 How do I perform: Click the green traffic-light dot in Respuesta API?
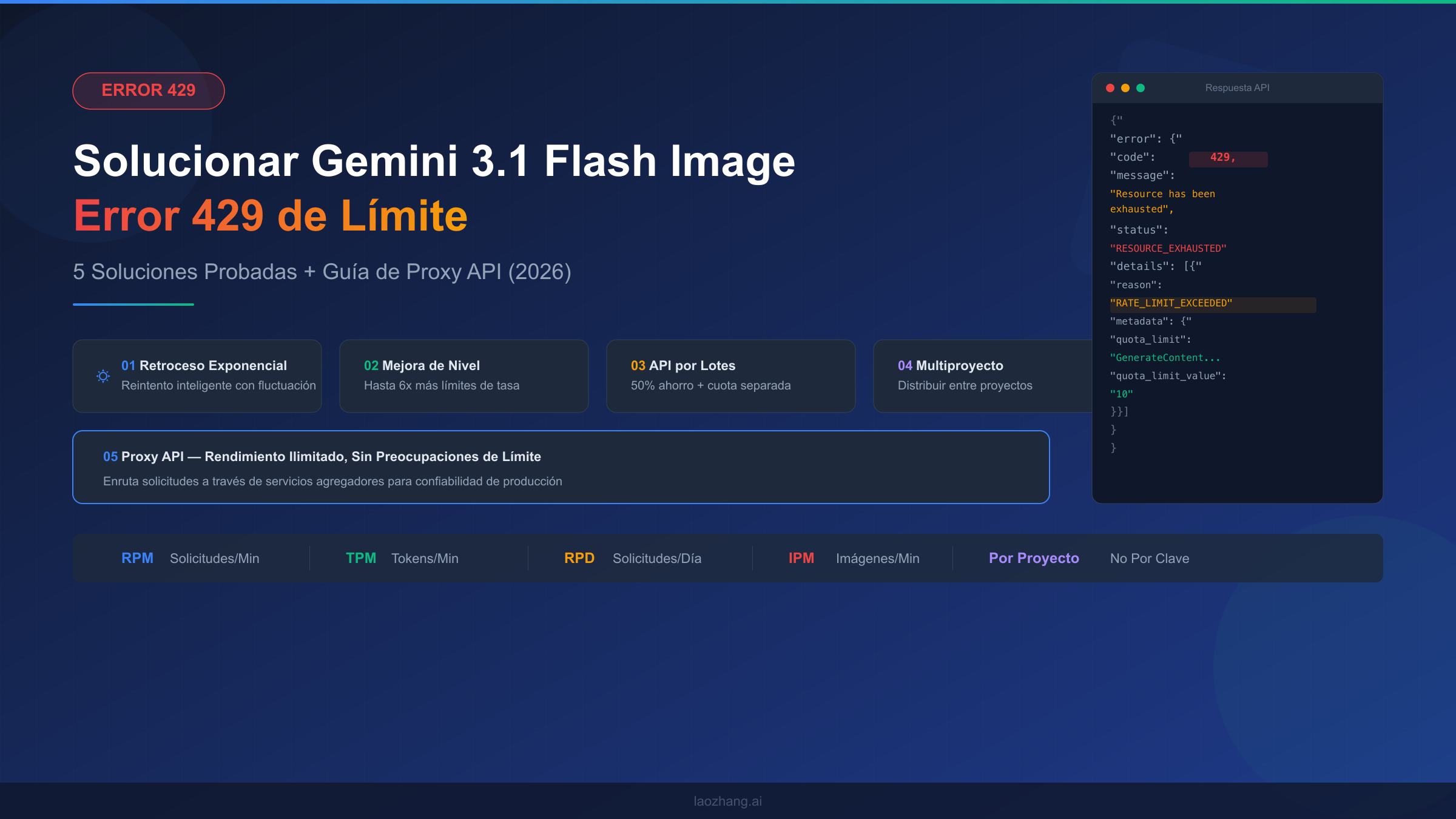point(1141,87)
